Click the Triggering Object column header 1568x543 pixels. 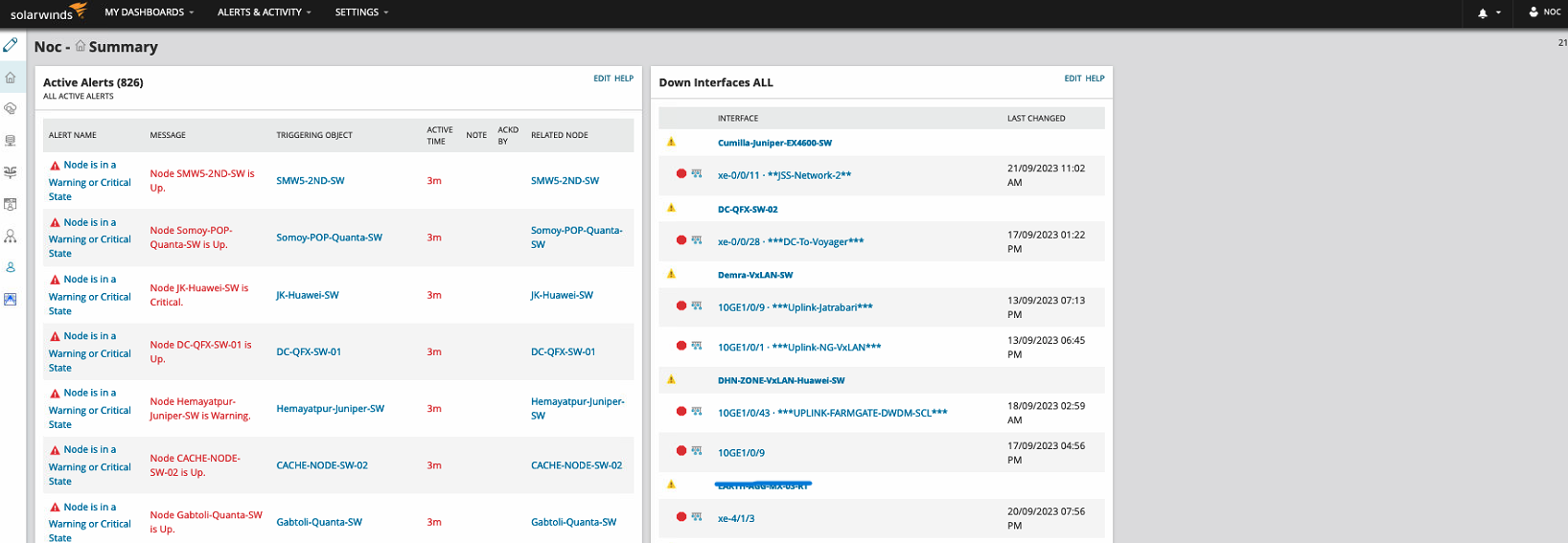point(313,135)
